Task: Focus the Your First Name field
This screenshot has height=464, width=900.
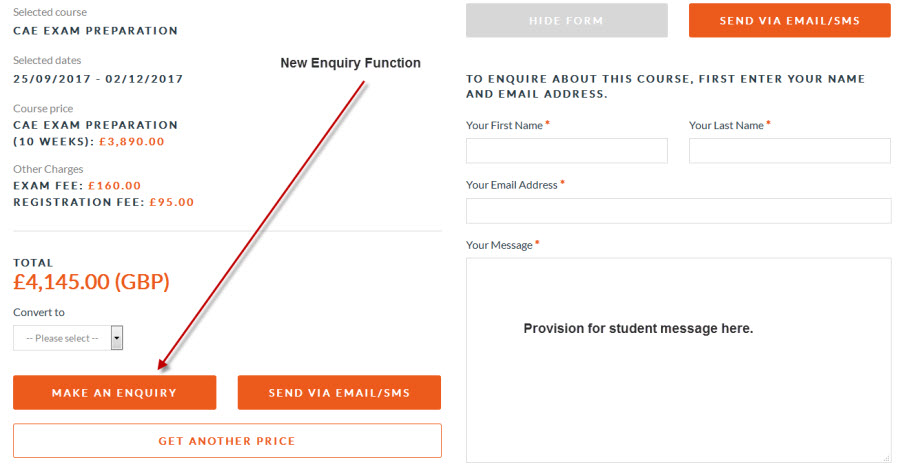Action: click(x=567, y=151)
